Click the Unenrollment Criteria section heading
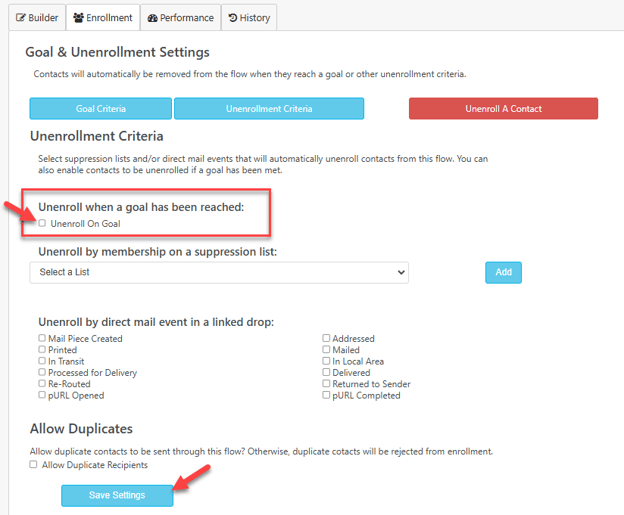The width and height of the screenshot is (624, 515). (x=97, y=136)
